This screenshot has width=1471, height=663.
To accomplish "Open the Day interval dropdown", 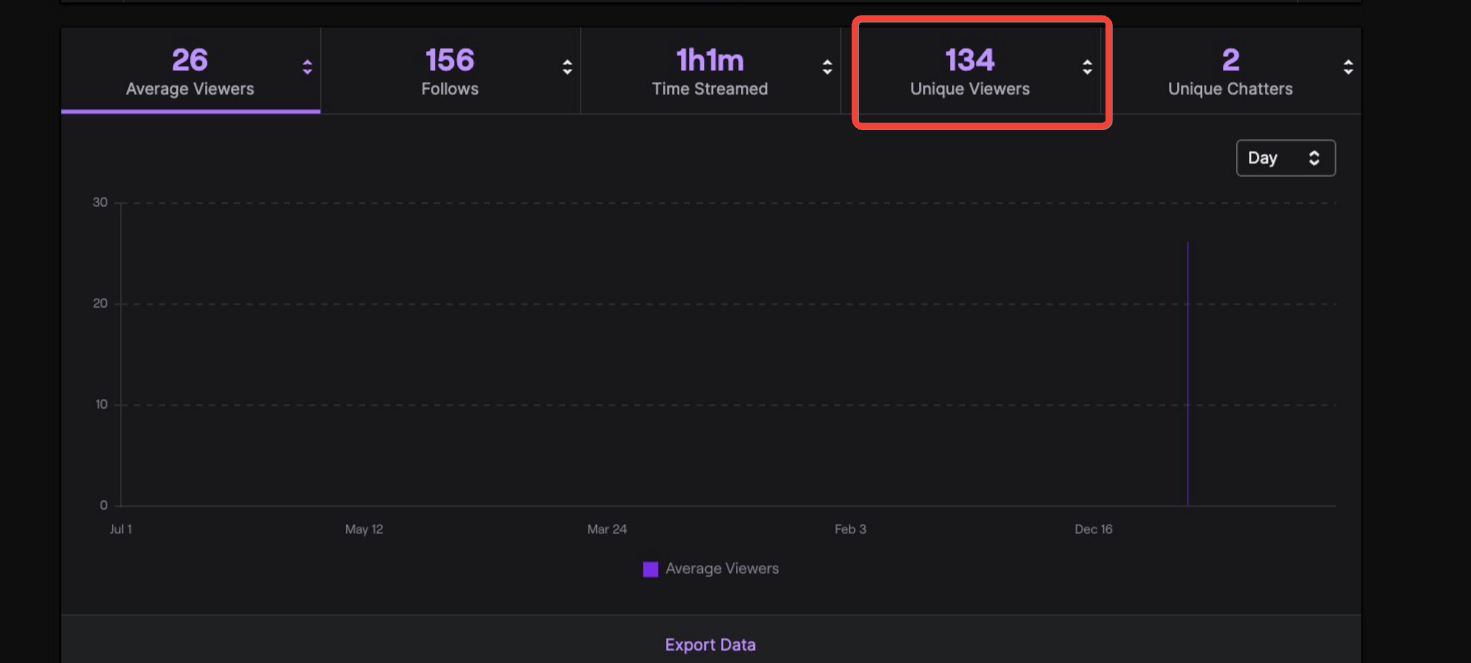I will (x=1286, y=157).
